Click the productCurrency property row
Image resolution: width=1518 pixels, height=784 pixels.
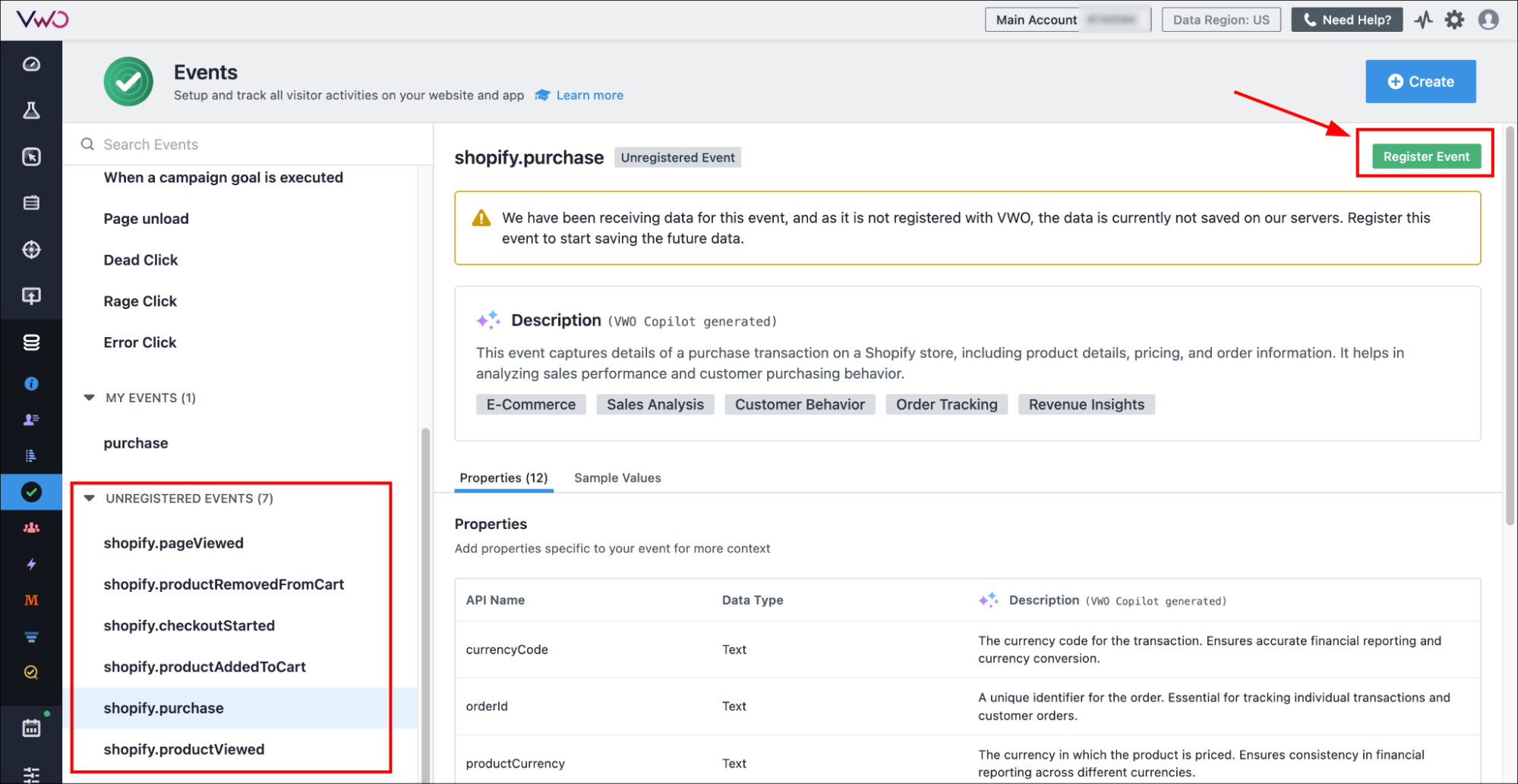pos(967,760)
